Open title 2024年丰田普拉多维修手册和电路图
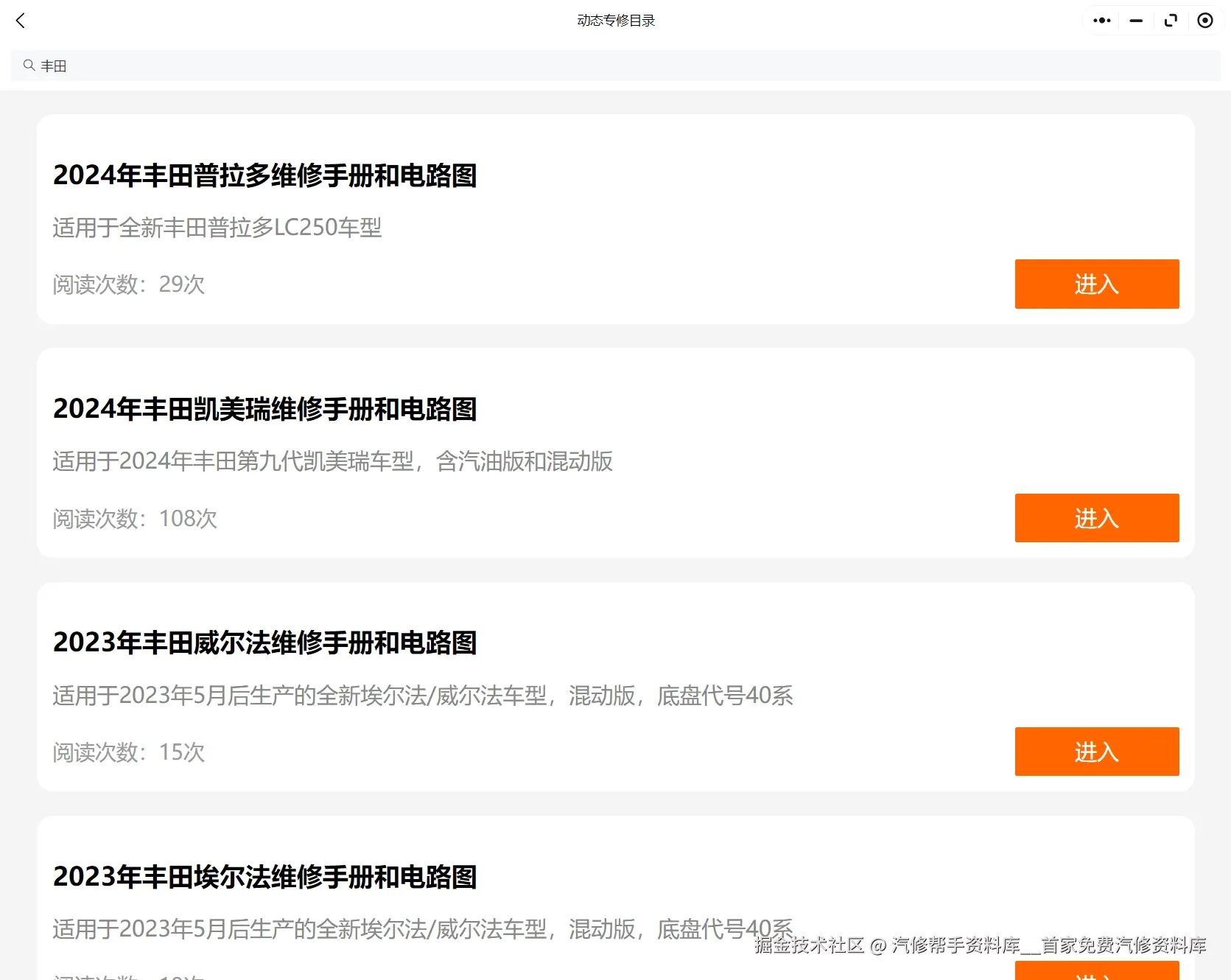Screen dimensions: 1231x980 point(265,175)
